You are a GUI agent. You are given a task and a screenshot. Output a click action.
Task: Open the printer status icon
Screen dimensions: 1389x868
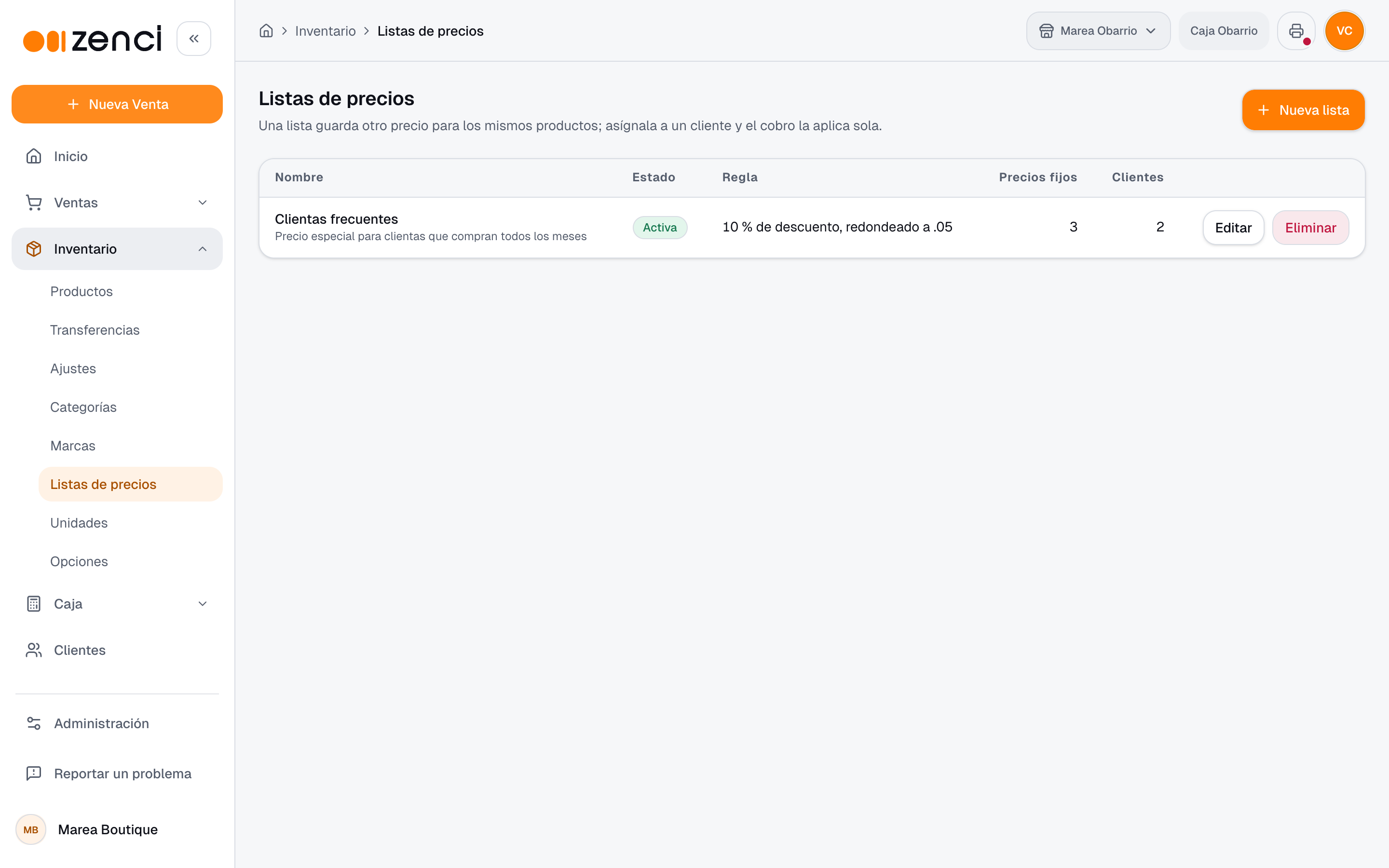(x=1296, y=31)
